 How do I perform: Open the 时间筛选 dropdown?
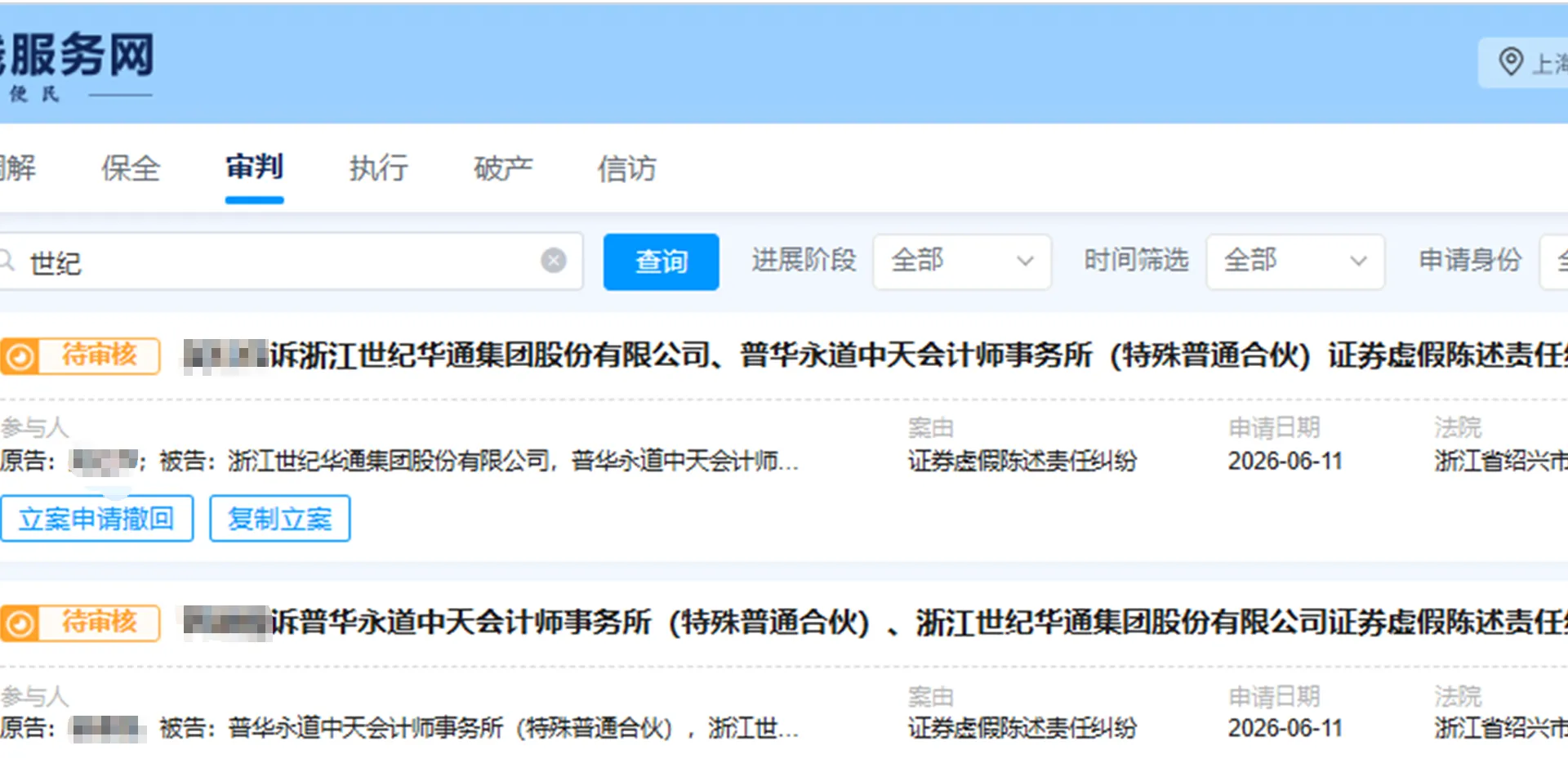tap(1295, 261)
